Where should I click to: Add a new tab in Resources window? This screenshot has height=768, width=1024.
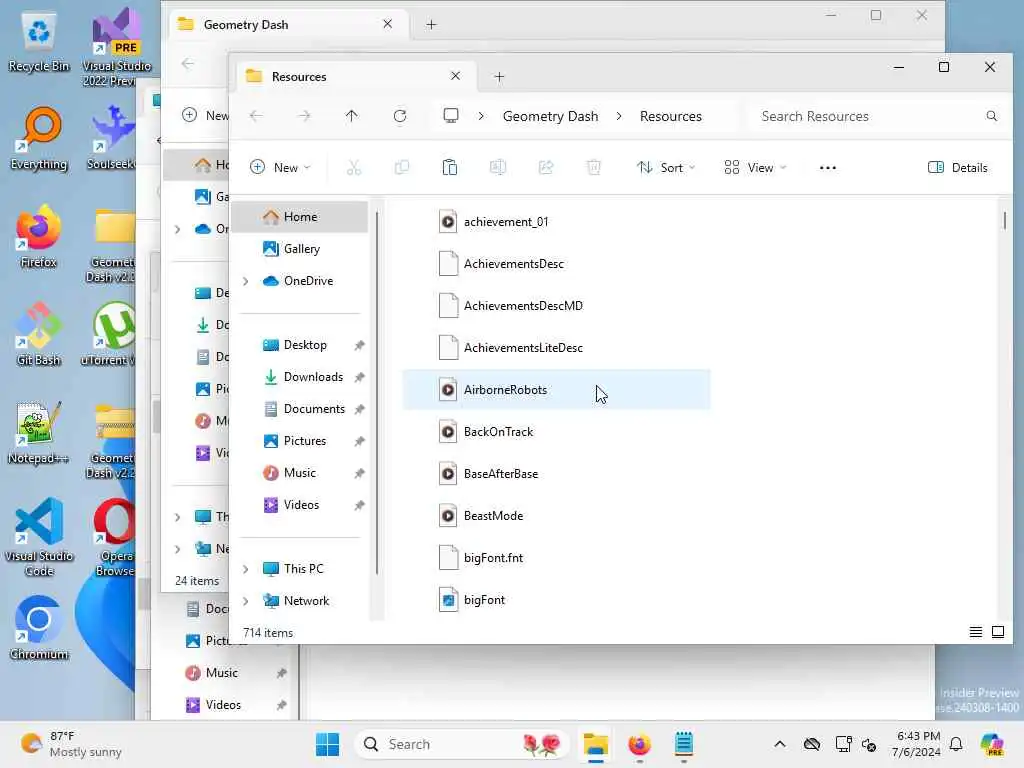499,76
